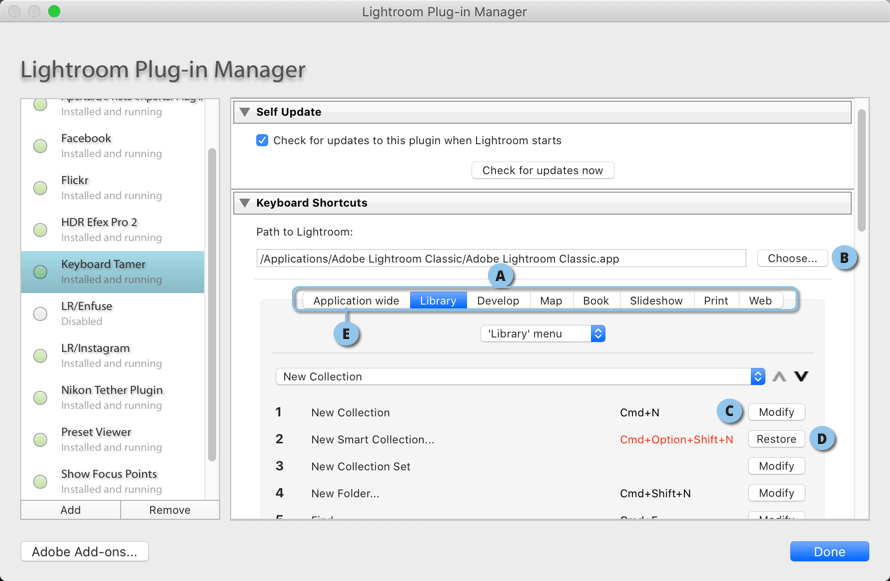Click Check for updates now
The height and width of the screenshot is (581, 890).
click(x=543, y=170)
